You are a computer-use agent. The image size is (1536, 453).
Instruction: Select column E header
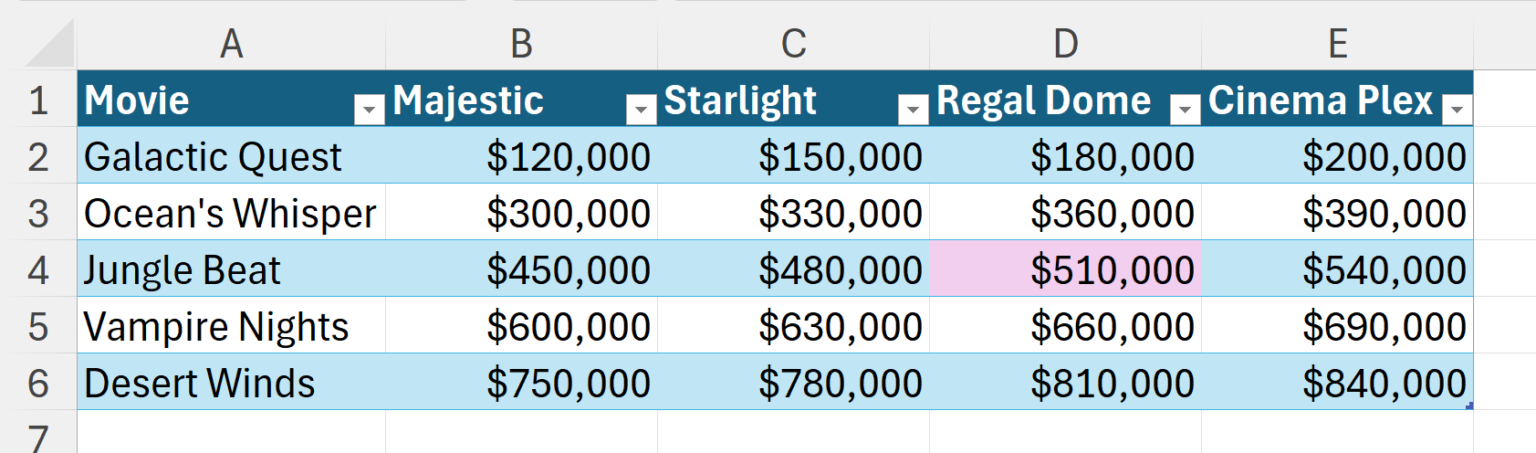pyautogui.click(x=1337, y=43)
